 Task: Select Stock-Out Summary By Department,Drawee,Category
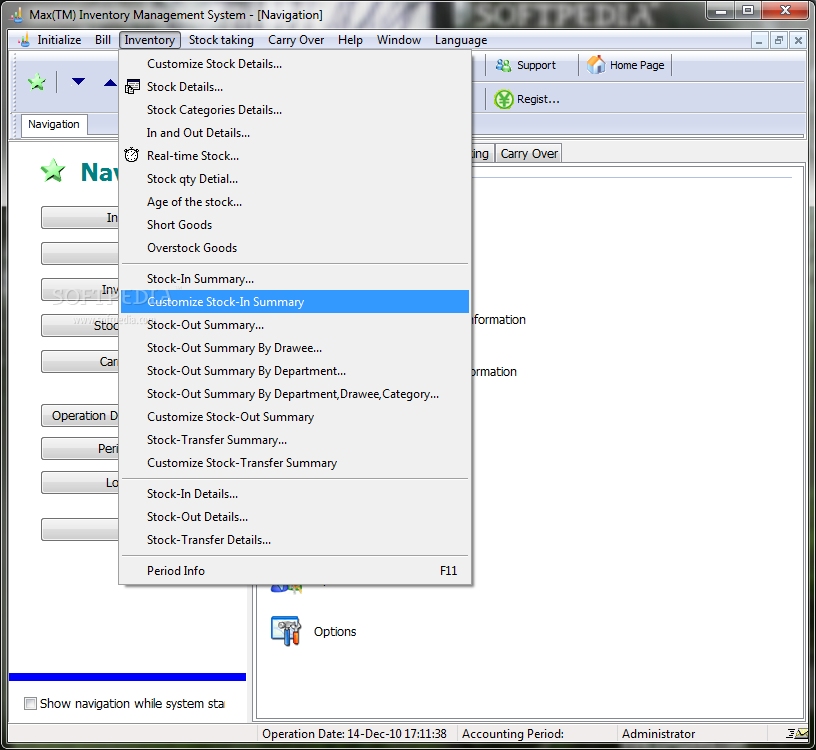pyautogui.click(x=295, y=394)
